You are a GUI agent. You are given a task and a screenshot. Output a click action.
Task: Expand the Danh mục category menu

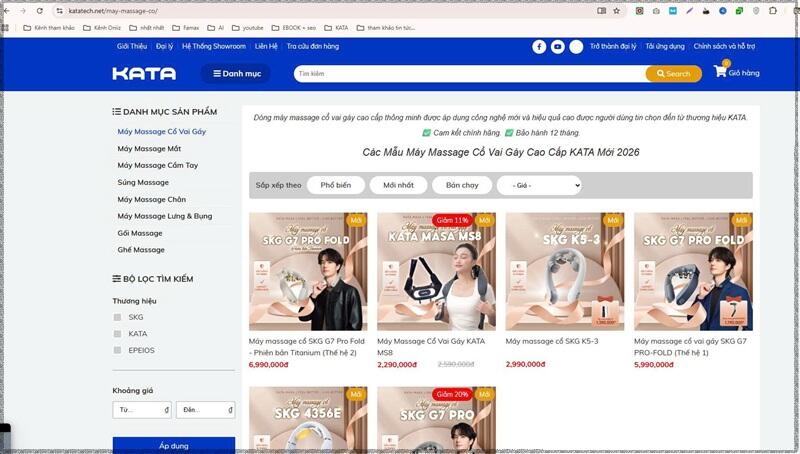[x=237, y=73]
